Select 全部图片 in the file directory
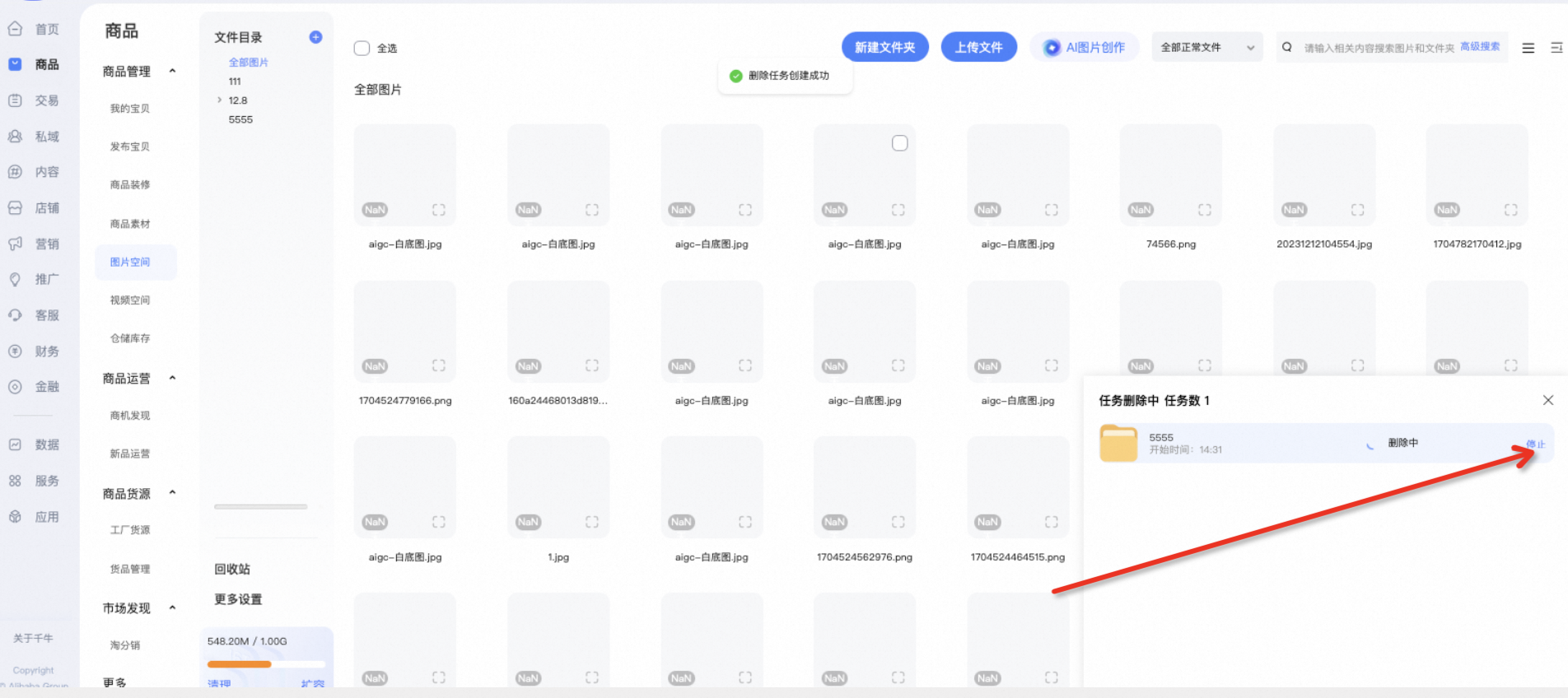This screenshot has width=1568, height=698. point(249,63)
